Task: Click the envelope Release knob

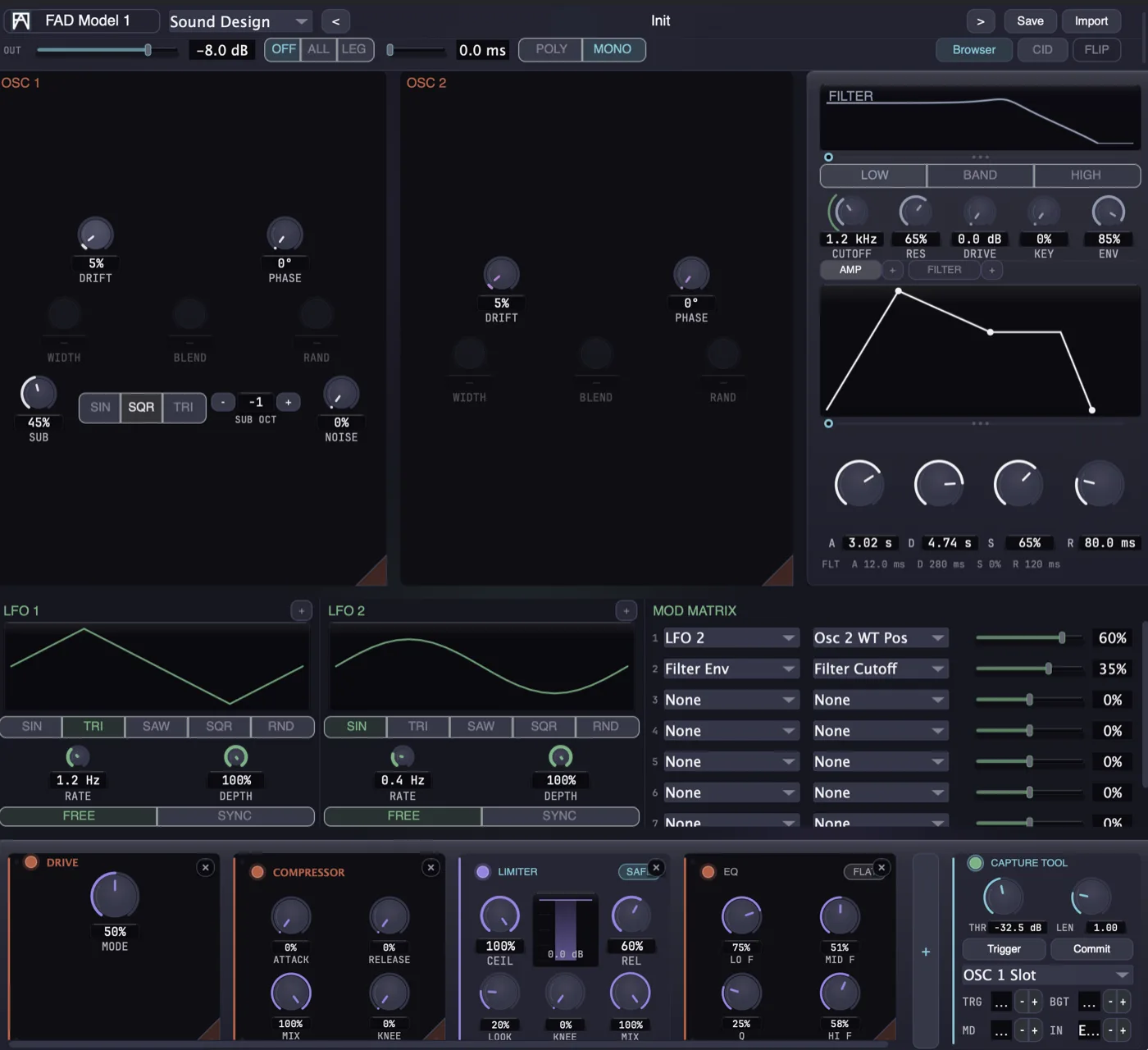Action: click(1098, 484)
